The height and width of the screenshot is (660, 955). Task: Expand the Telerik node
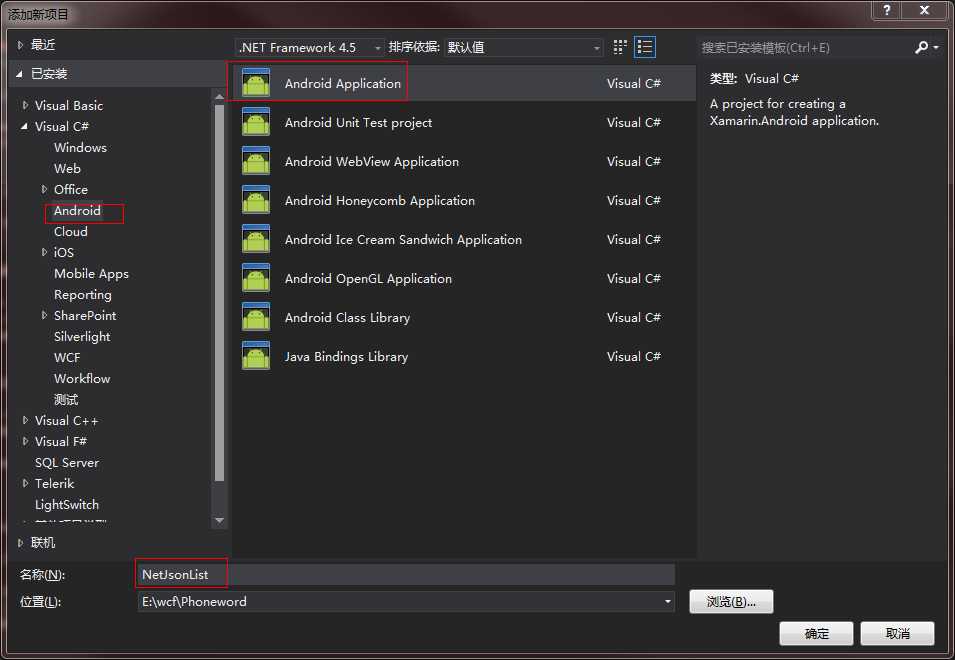(x=25, y=483)
